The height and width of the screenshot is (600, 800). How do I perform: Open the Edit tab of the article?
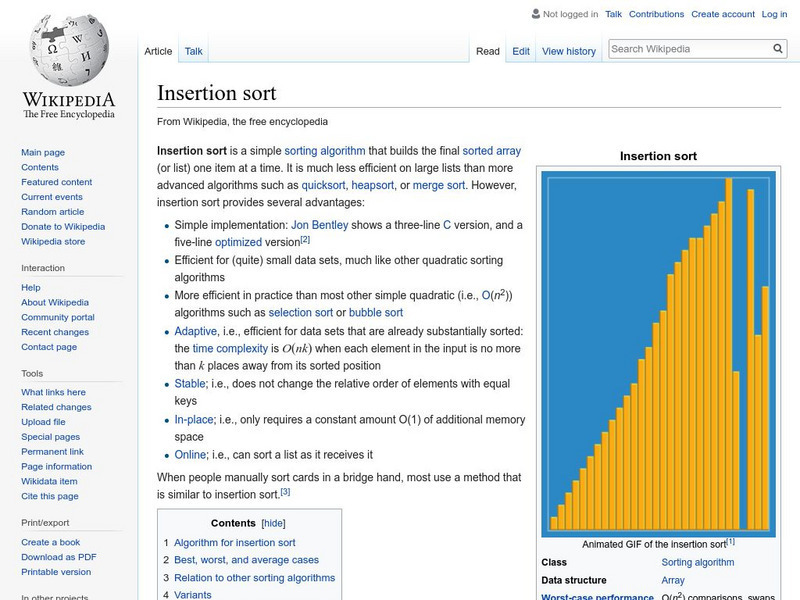coord(519,50)
